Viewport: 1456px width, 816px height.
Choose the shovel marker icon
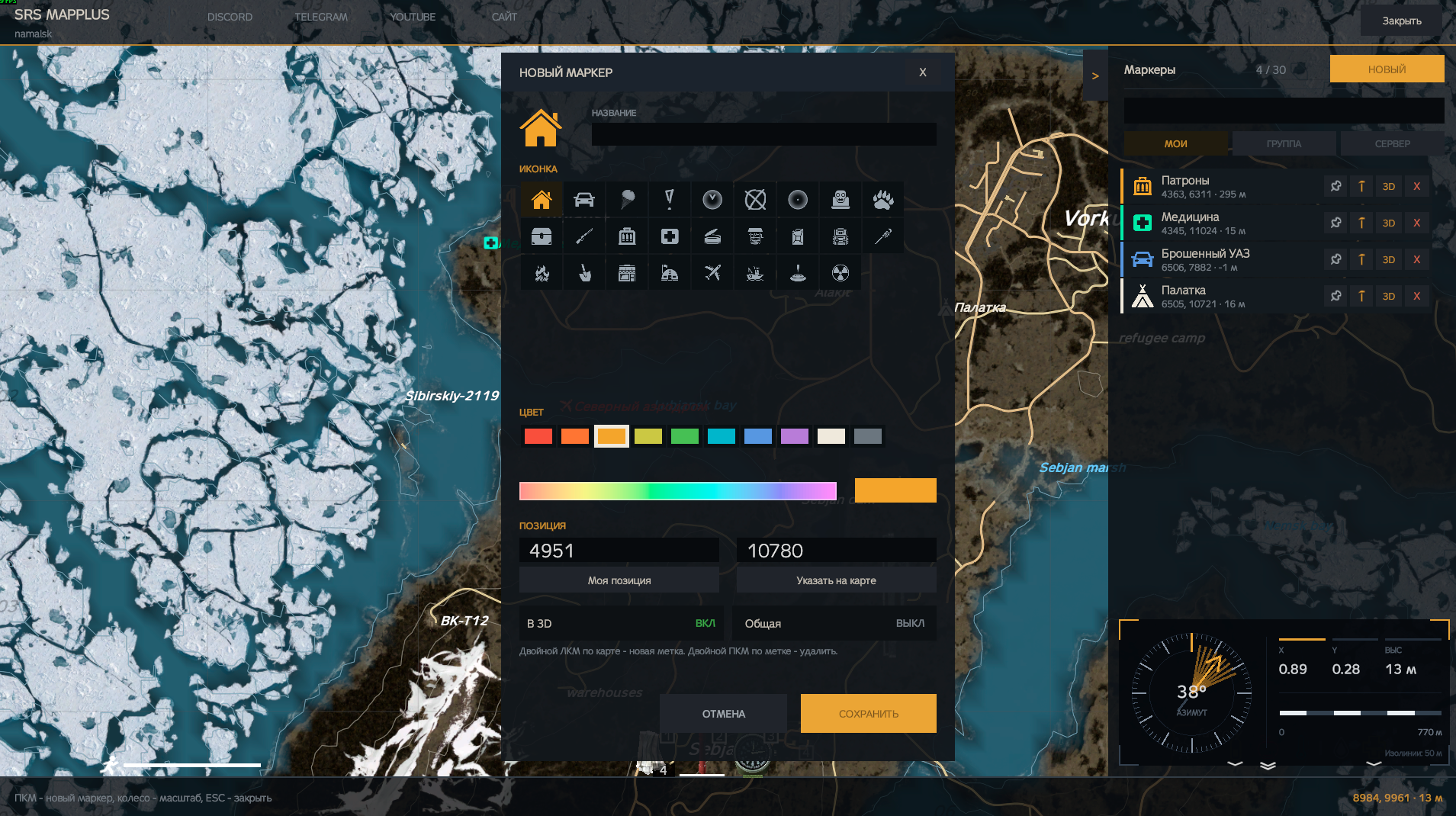tap(584, 273)
